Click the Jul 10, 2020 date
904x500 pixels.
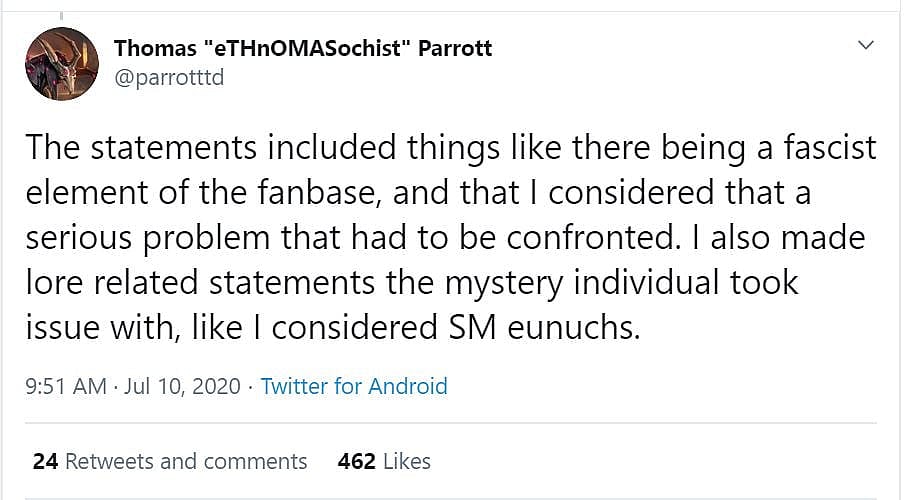click(183, 386)
